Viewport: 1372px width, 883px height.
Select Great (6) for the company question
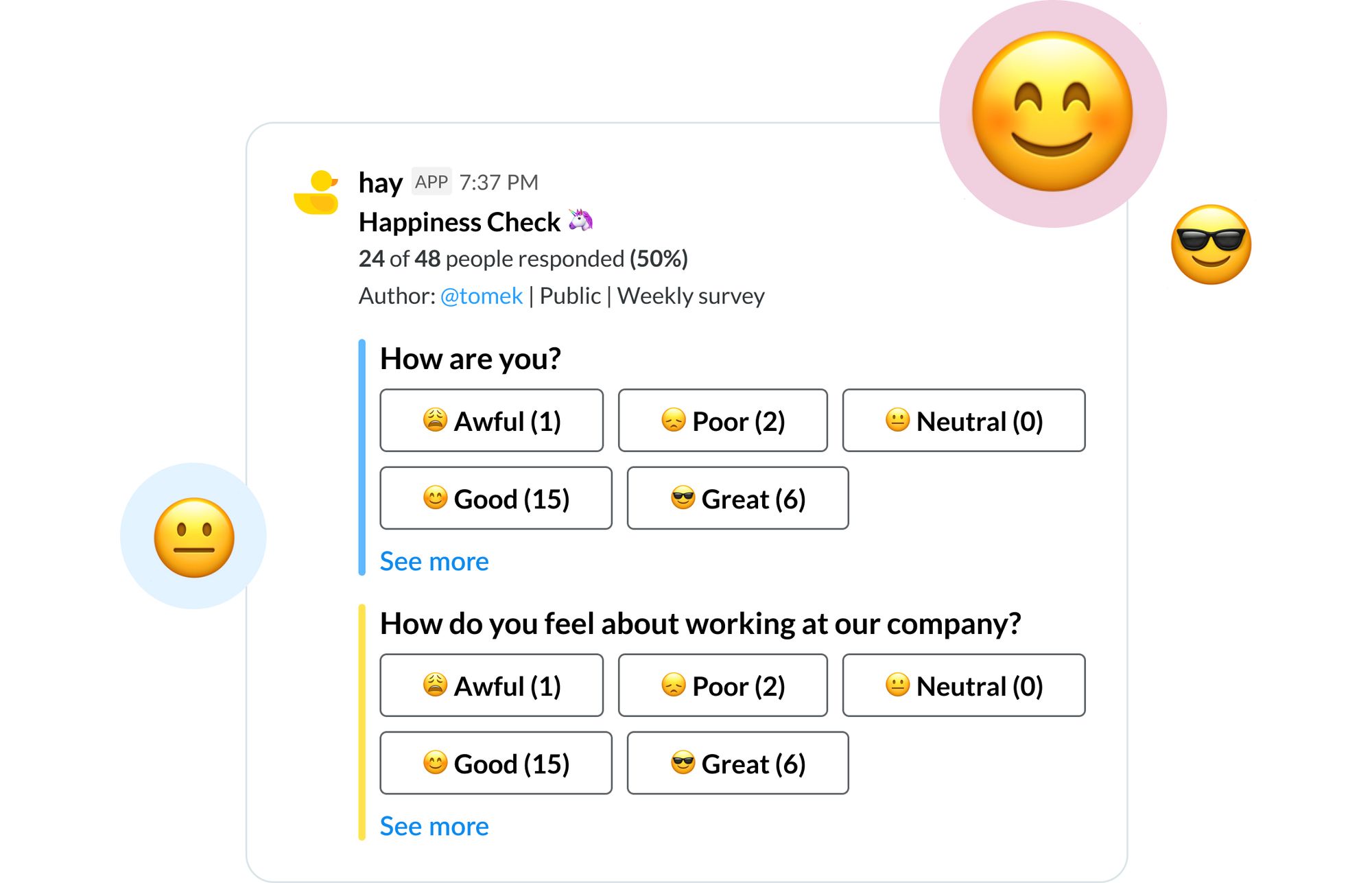[738, 763]
